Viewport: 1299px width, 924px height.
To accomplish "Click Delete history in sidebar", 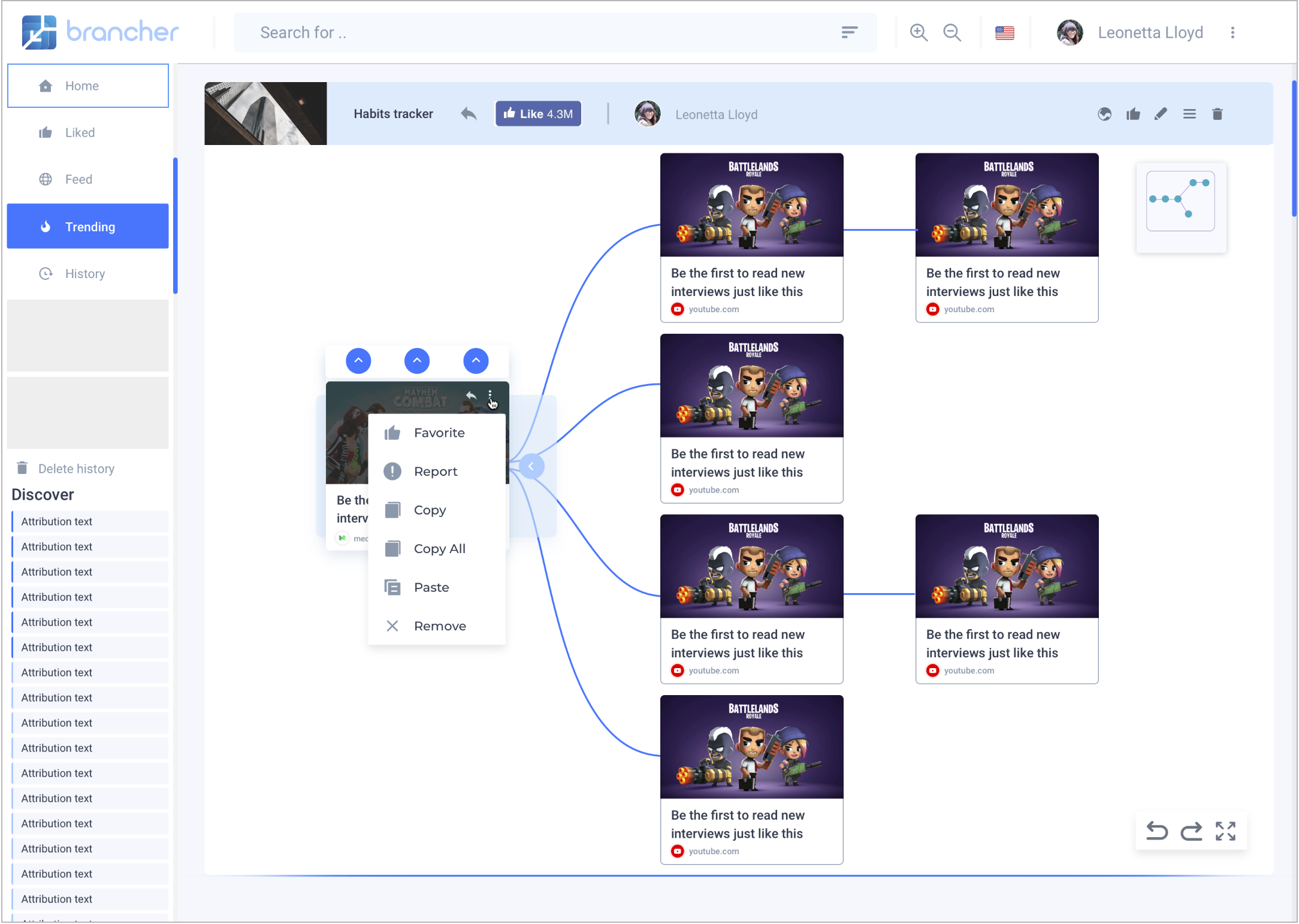I will click(x=75, y=469).
